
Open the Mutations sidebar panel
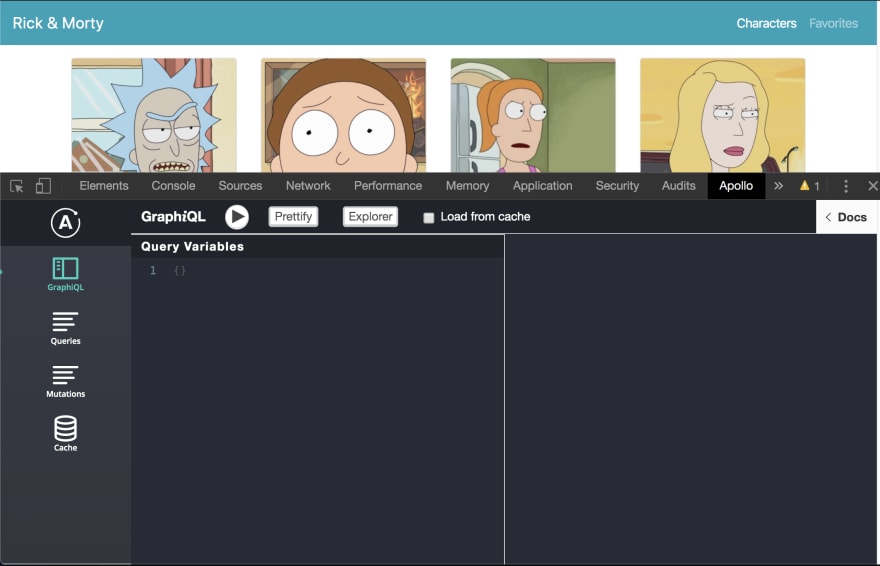[x=66, y=381]
